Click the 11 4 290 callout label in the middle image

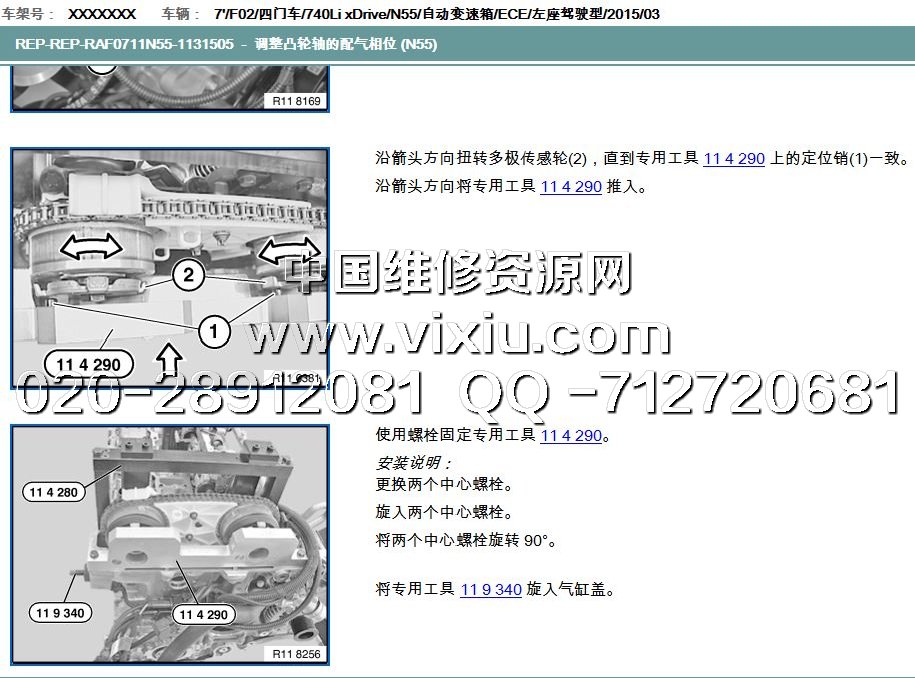88,365
